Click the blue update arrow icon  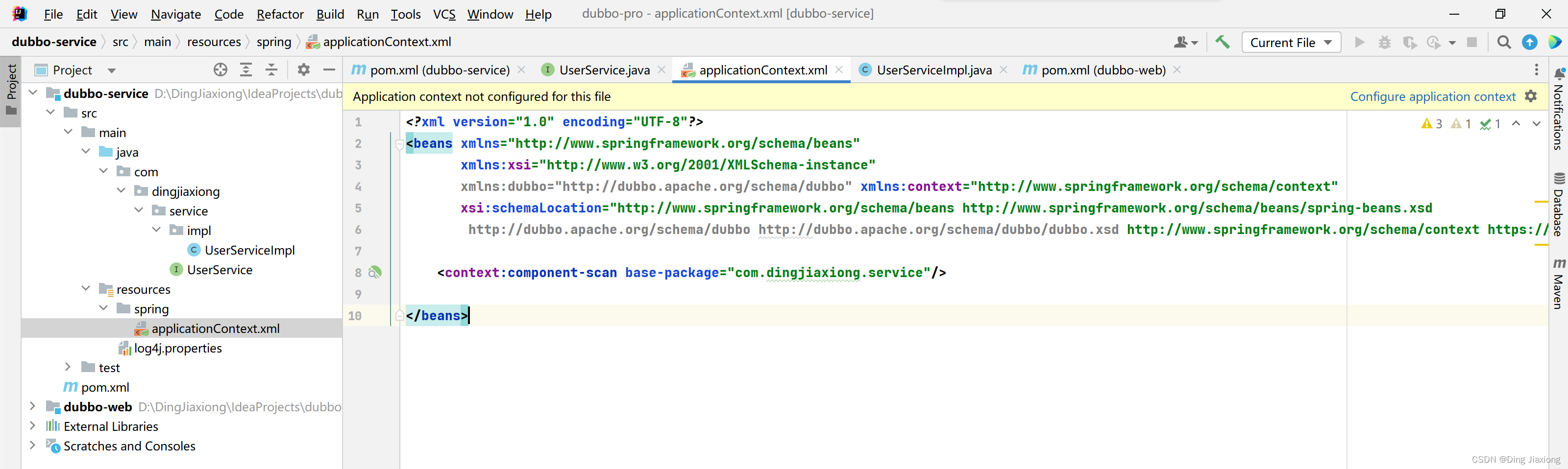pyautogui.click(x=1529, y=42)
